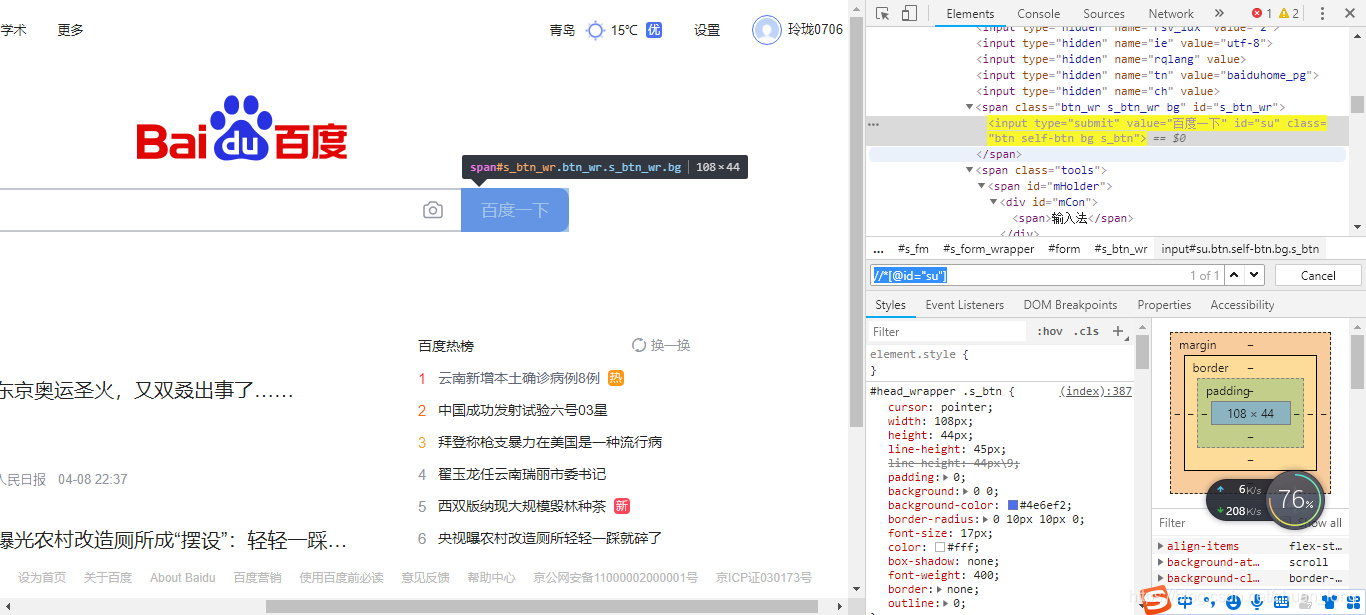Switch to the Network tab

pos(1171,14)
